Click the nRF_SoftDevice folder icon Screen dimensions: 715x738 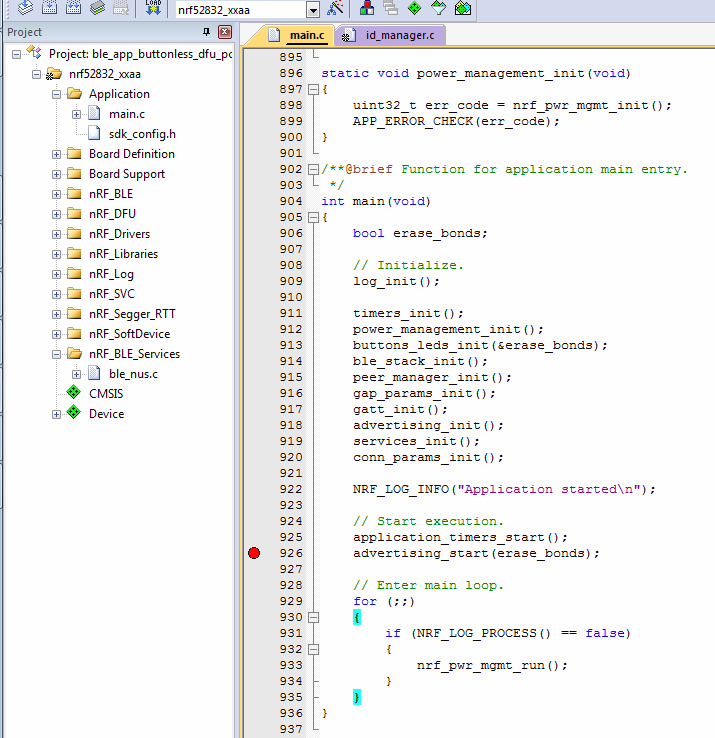click(74, 333)
